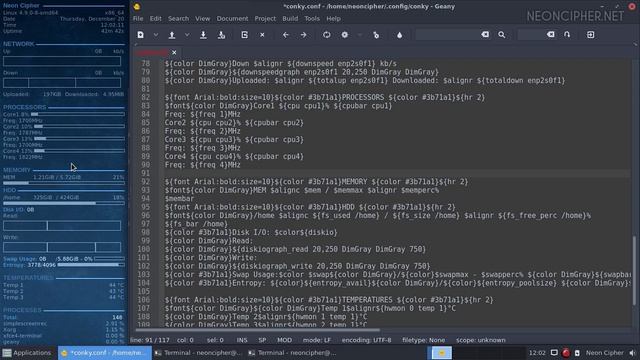Jump to the entered line number
This screenshot has height=360, width=640.
click(567, 35)
